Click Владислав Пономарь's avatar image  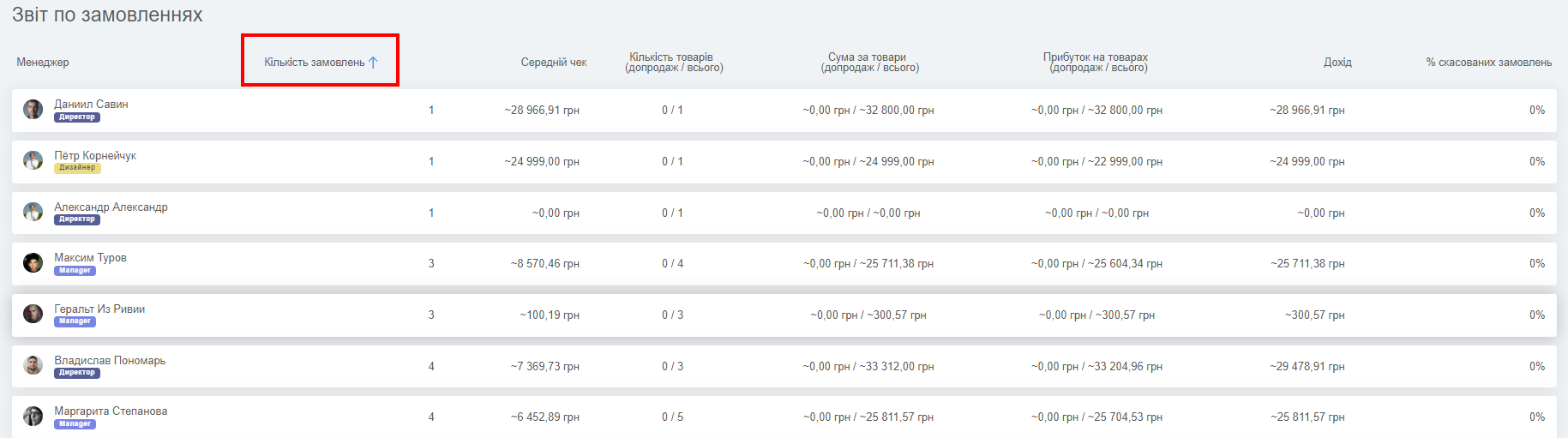(33, 365)
